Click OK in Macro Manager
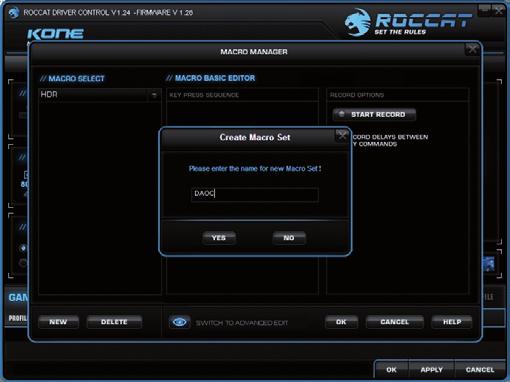Screen dimensions: 510x382 point(341,322)
